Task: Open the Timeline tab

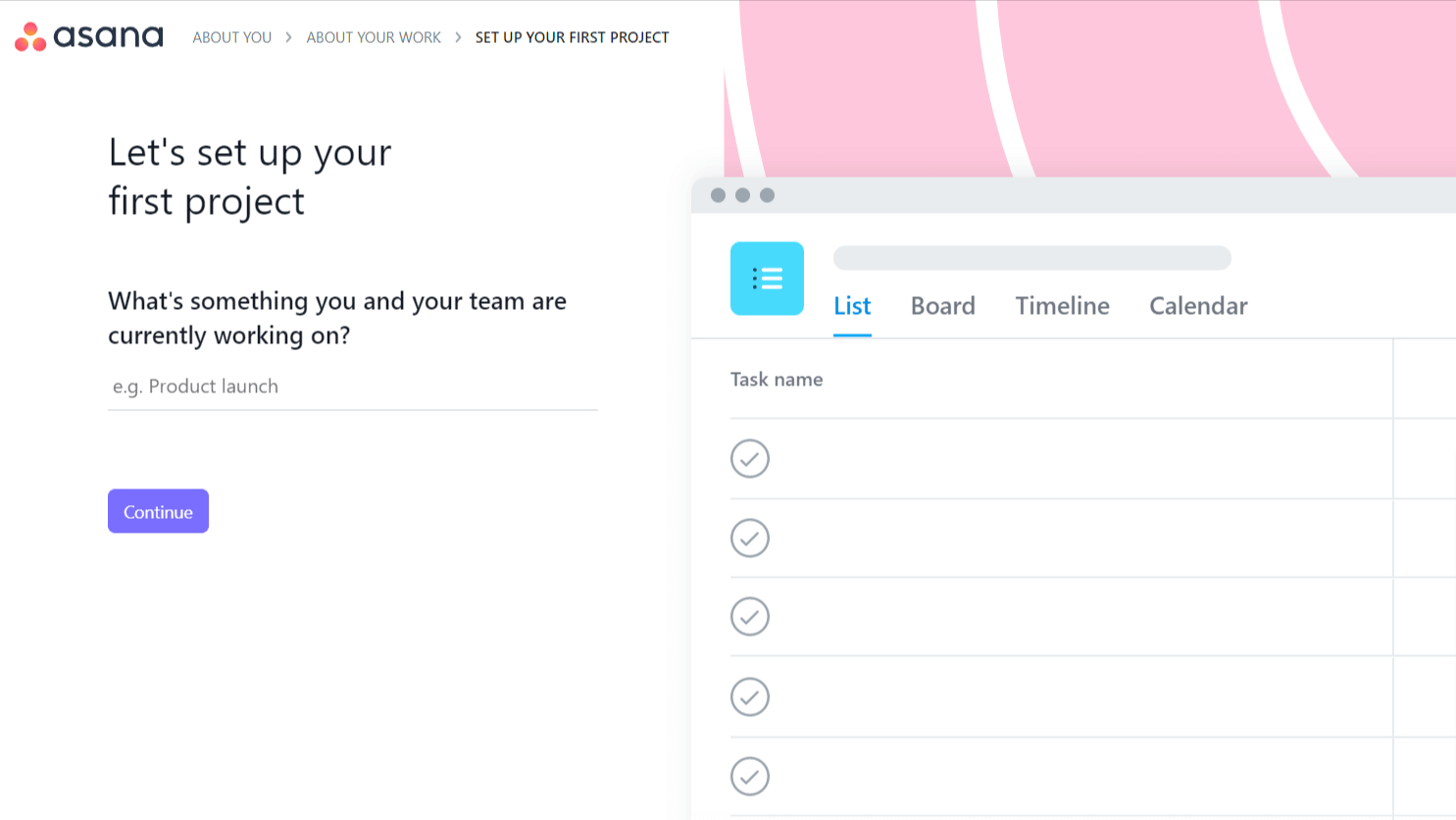Action: tap(1062, 306)
